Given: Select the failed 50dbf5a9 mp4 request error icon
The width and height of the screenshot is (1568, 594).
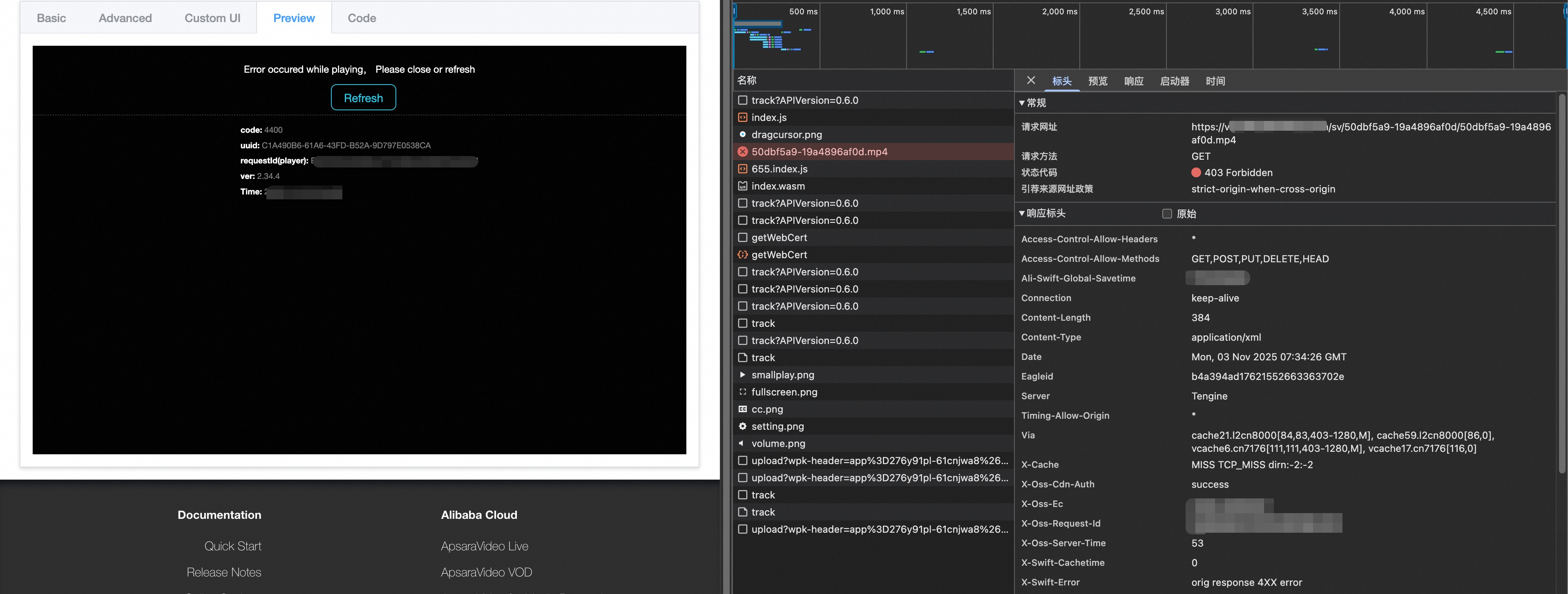Looking at the screenshot, I should click(x=743, y=152).
